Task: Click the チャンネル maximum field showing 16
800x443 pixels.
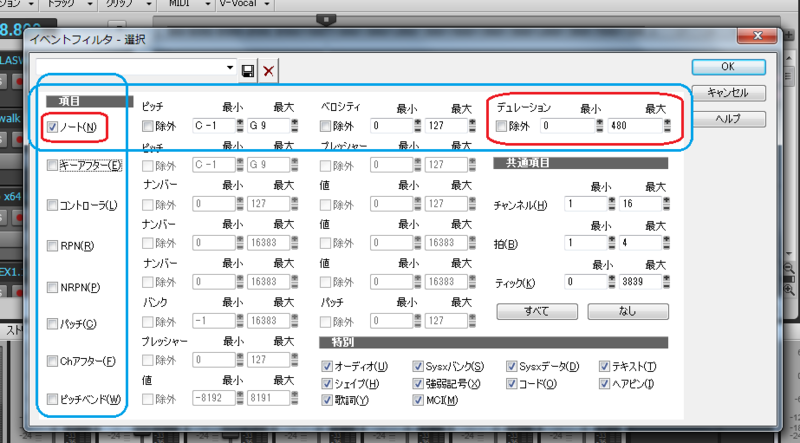Action: (x=640, y=204)
